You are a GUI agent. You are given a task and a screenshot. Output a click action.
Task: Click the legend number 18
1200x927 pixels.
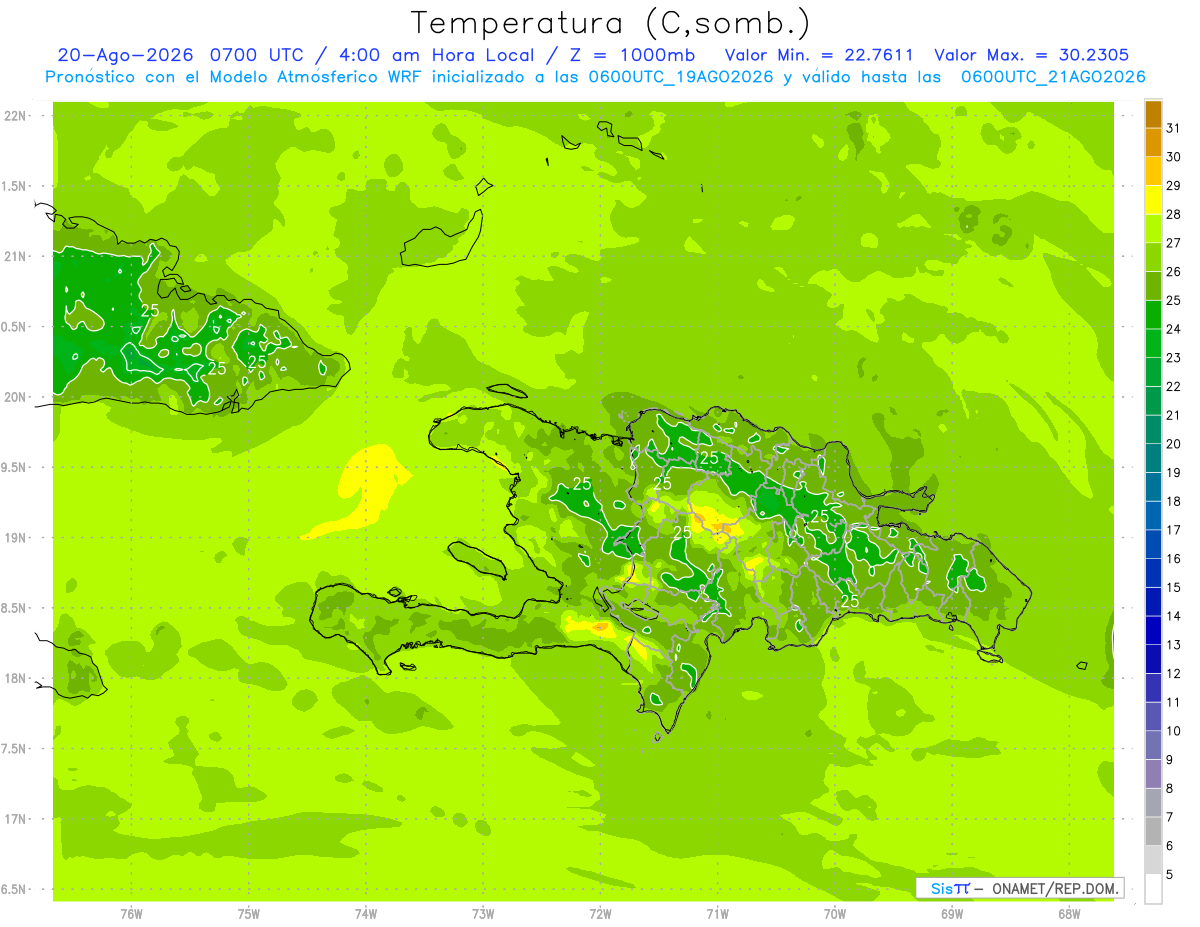coord(1173,501)
